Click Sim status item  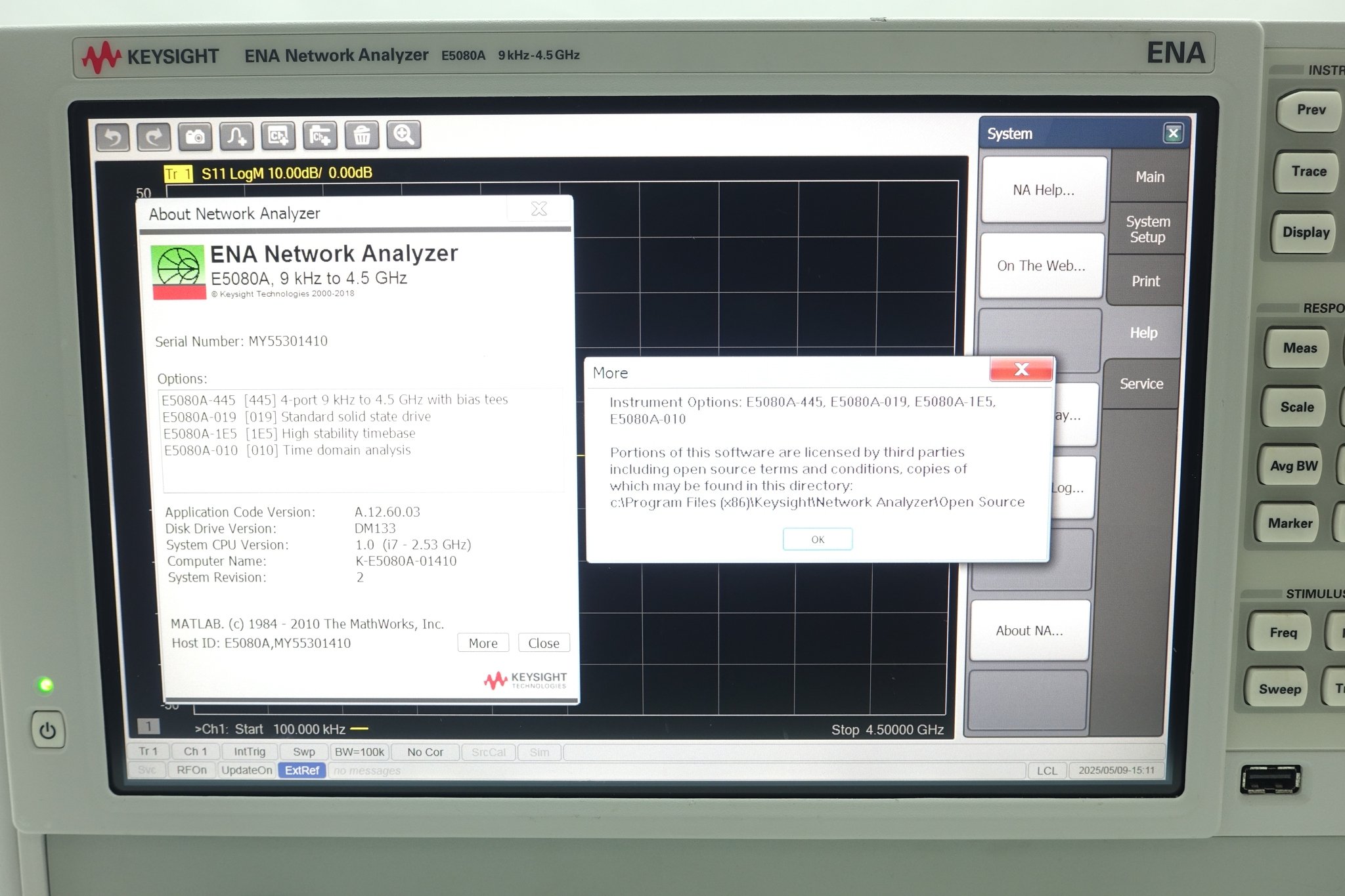(539, 752)
